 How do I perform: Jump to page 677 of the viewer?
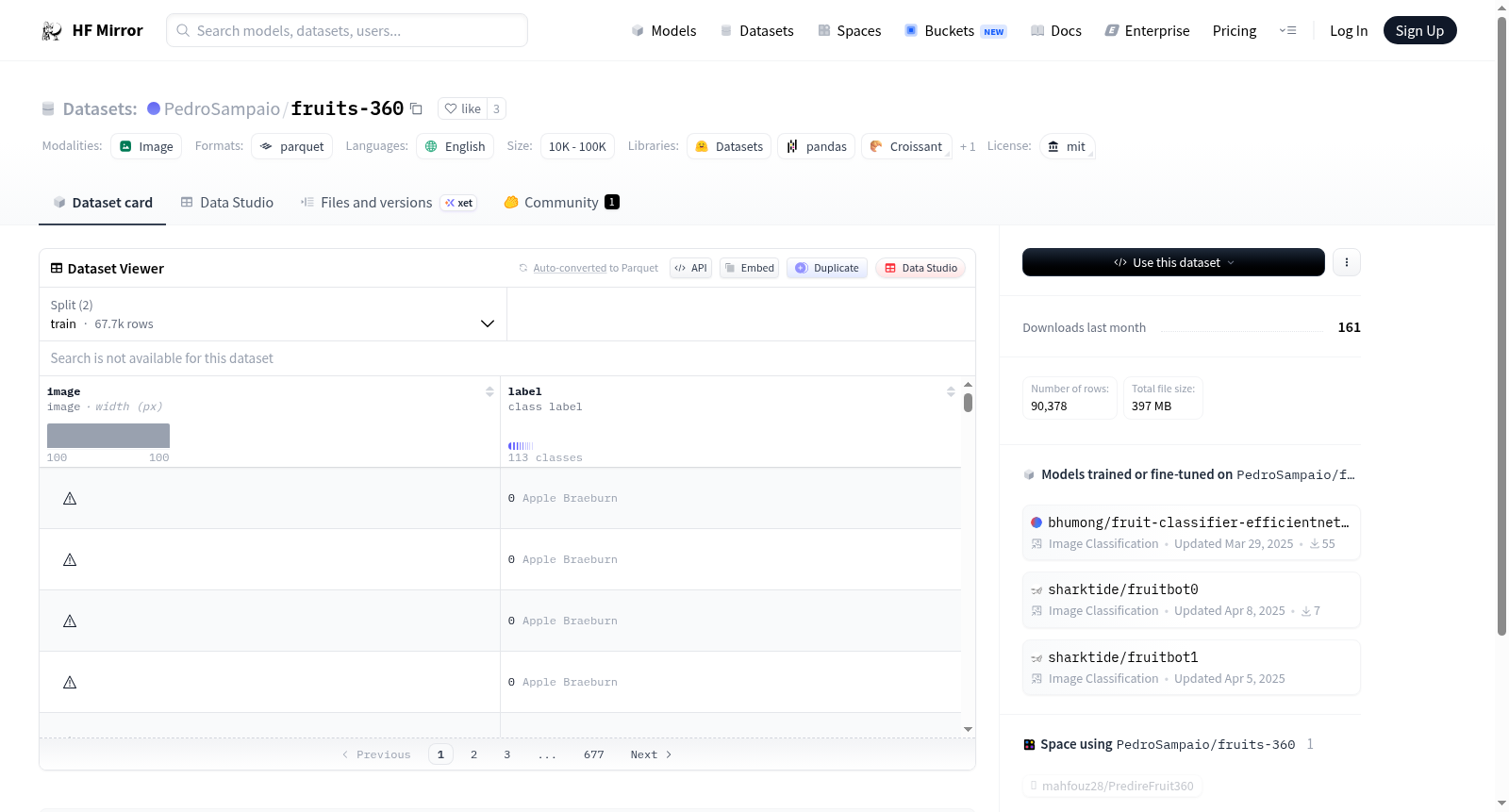click(x=594, y=754)
